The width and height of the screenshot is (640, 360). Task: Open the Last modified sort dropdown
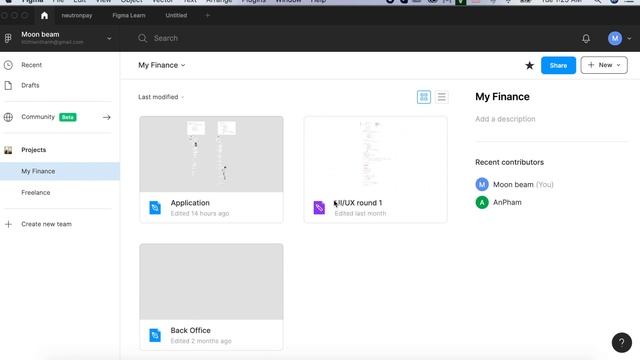click(x=161, y=97)
